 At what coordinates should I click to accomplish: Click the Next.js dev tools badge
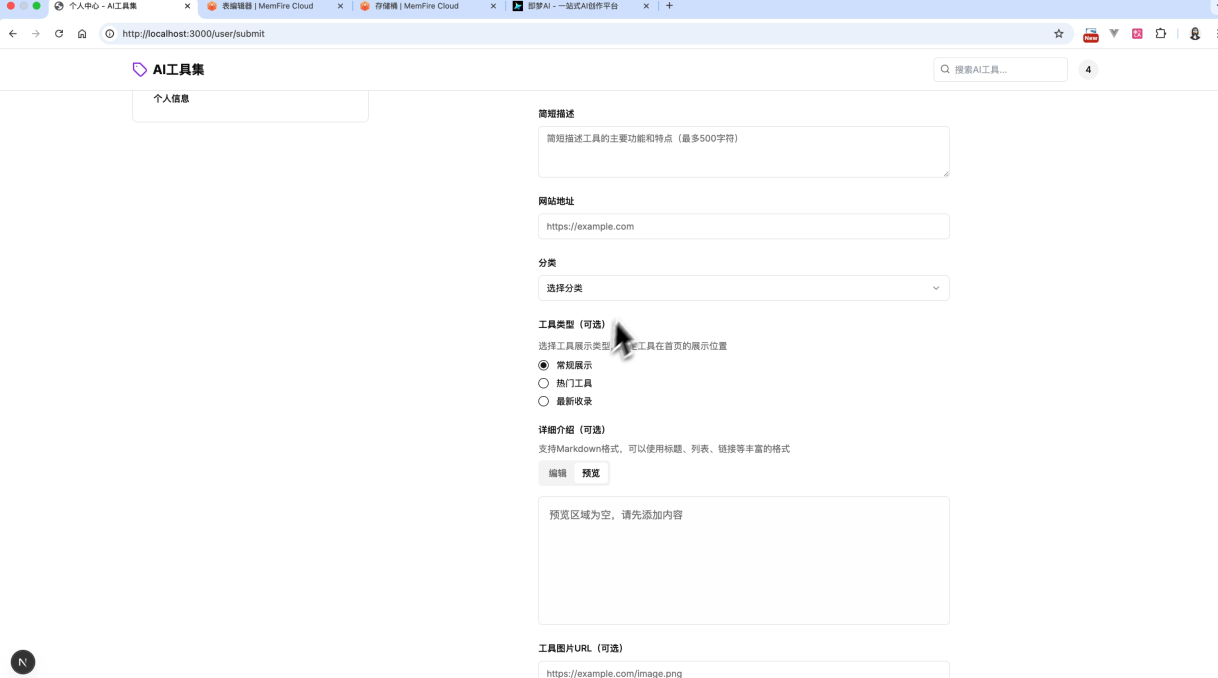click(x=23, y=662)
